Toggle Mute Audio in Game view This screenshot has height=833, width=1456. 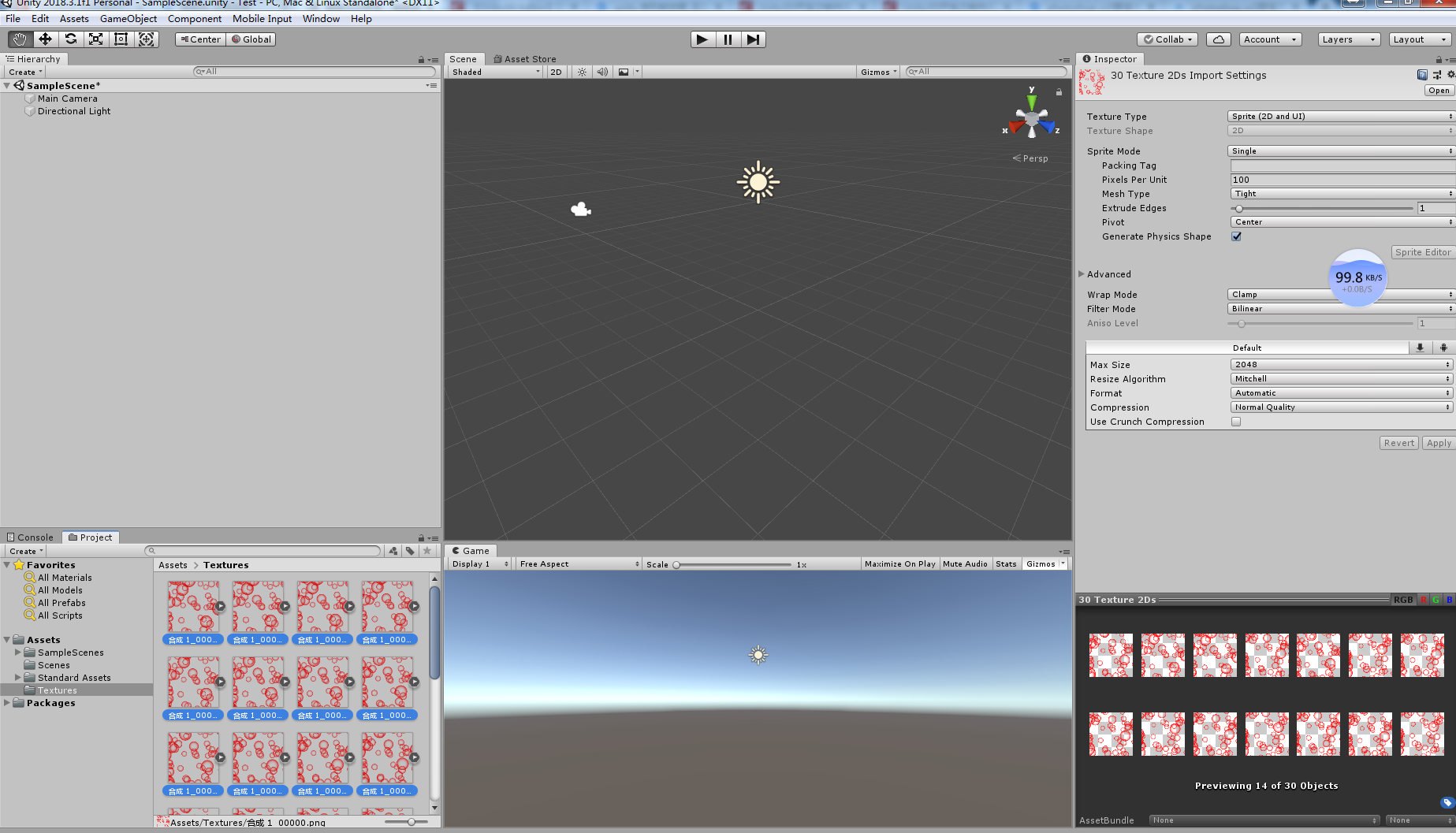tap(965, 563)
